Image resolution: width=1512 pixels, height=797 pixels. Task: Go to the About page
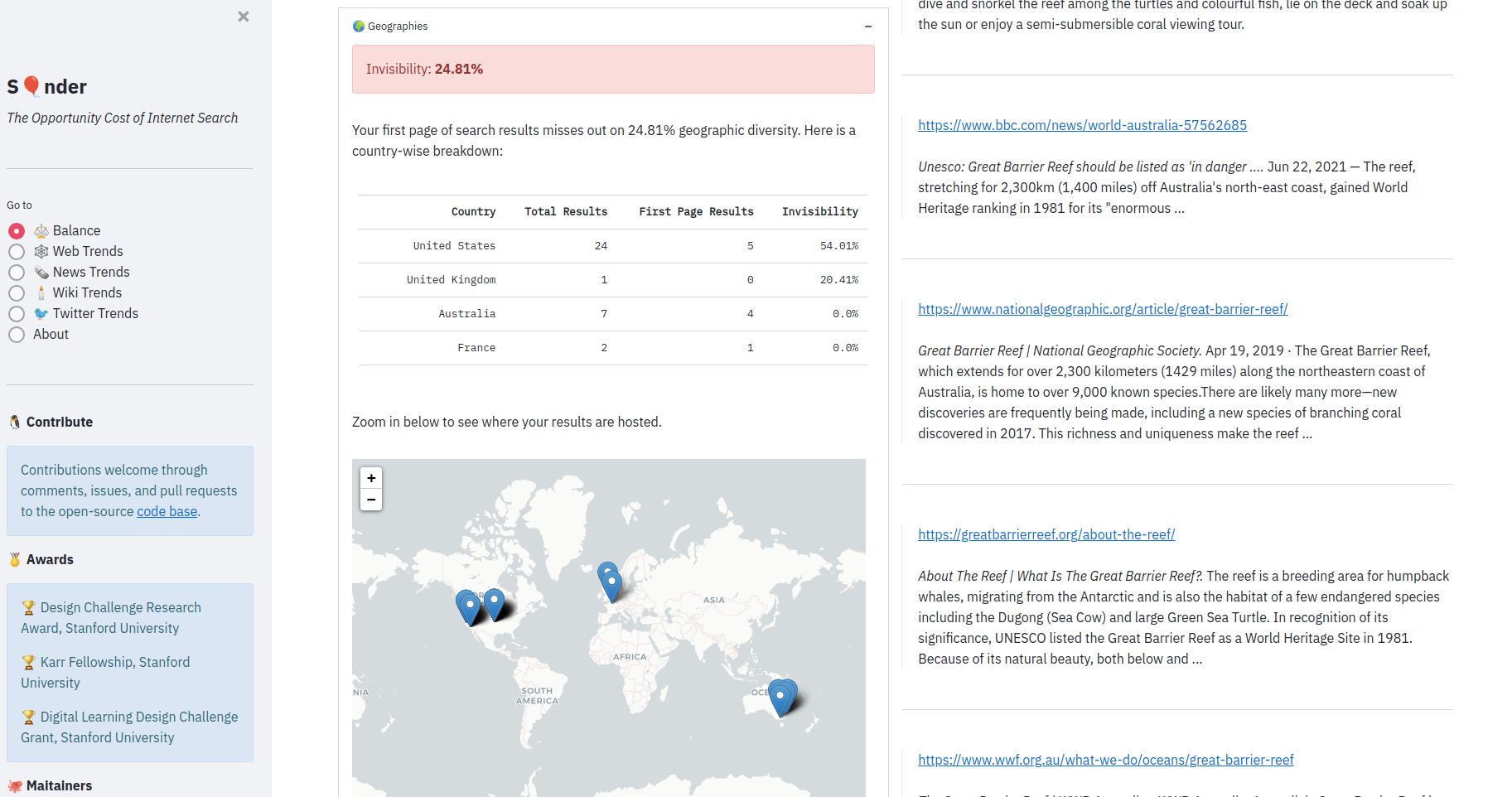click(17, 335)
